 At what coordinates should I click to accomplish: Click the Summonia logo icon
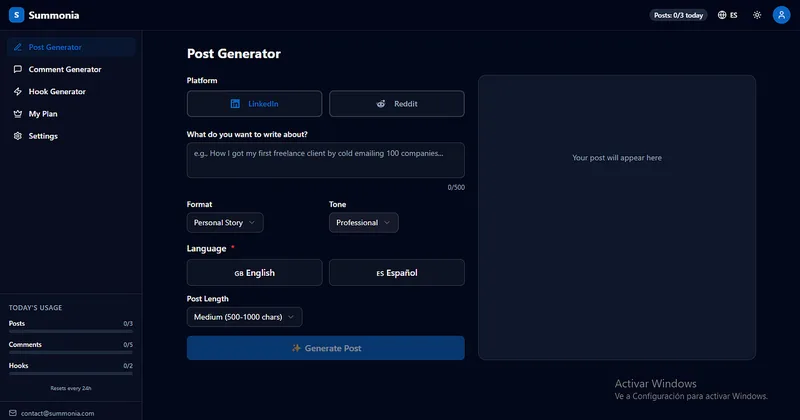coord(16,15)
